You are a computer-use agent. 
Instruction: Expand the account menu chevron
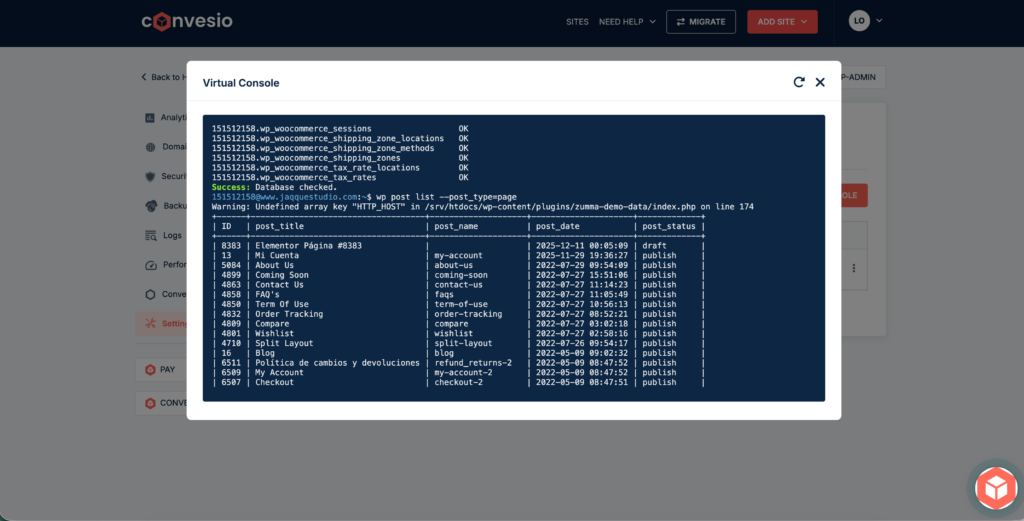(x=879, y=21)
